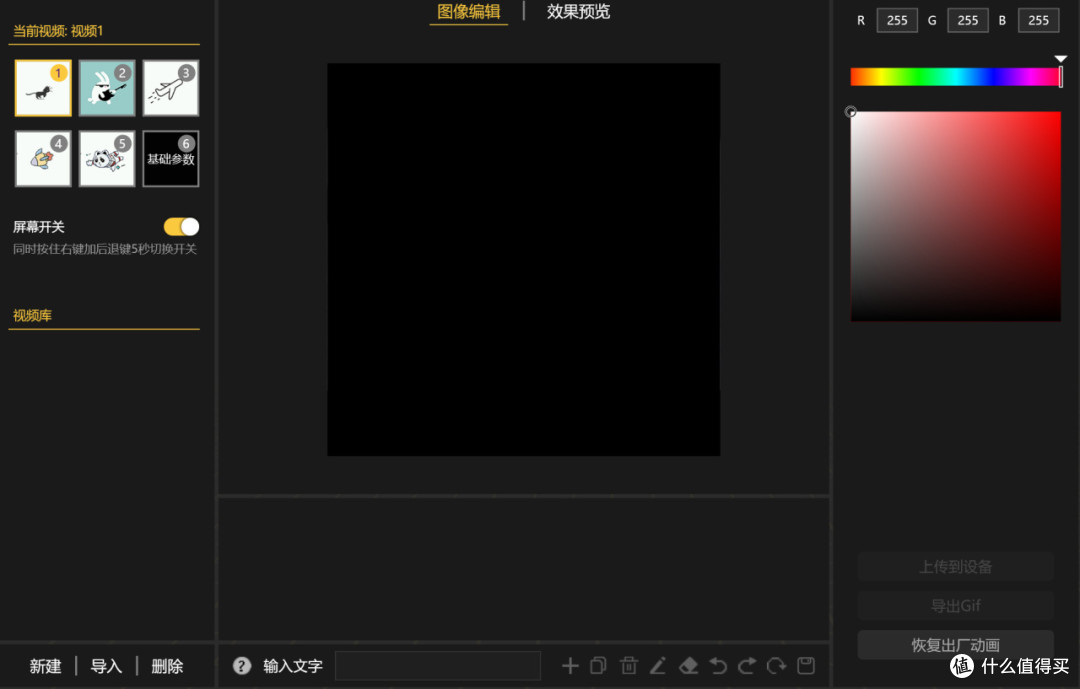The image size is (1080, 689).
Task: Click the circular rotate arrow icon
Action: coord(776,666)
